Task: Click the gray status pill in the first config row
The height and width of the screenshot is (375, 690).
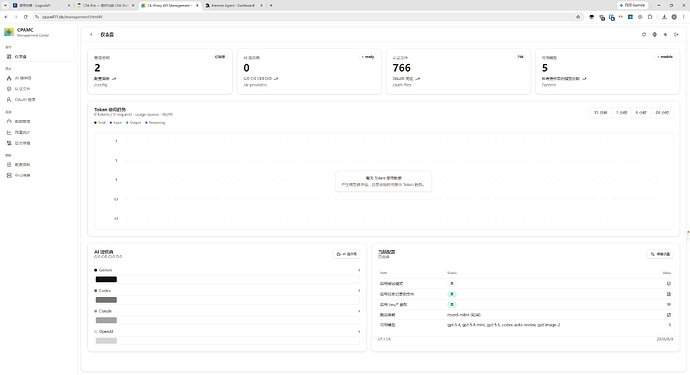Action: click(x=452, y=283)
